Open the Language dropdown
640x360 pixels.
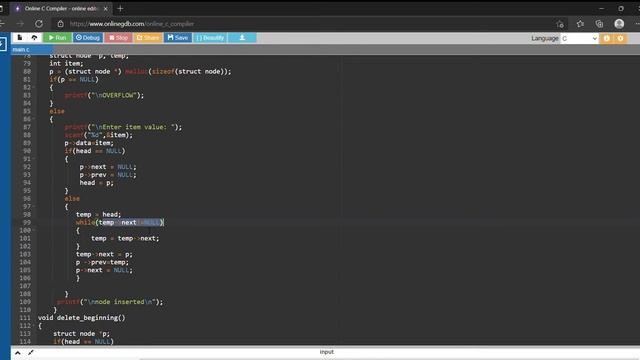(579, 38)
